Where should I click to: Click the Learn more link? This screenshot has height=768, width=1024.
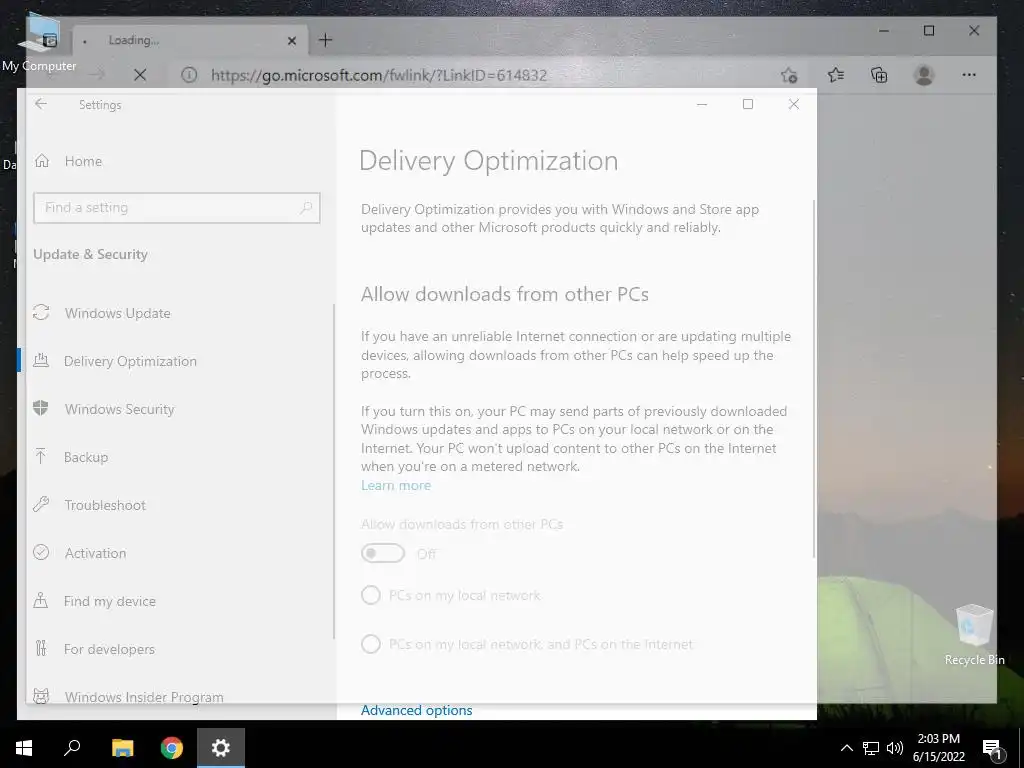tap(396, 485)
